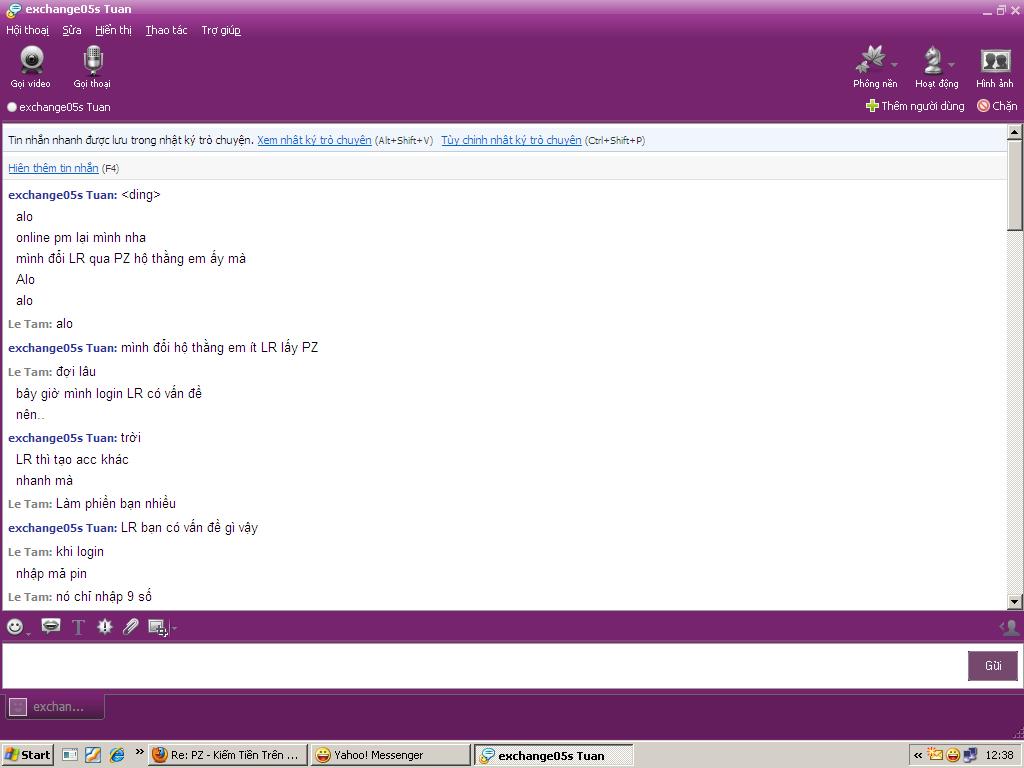Launch Internet Explorer from quick launch
Screen dimensions: 1024x768
coord(117,755)
